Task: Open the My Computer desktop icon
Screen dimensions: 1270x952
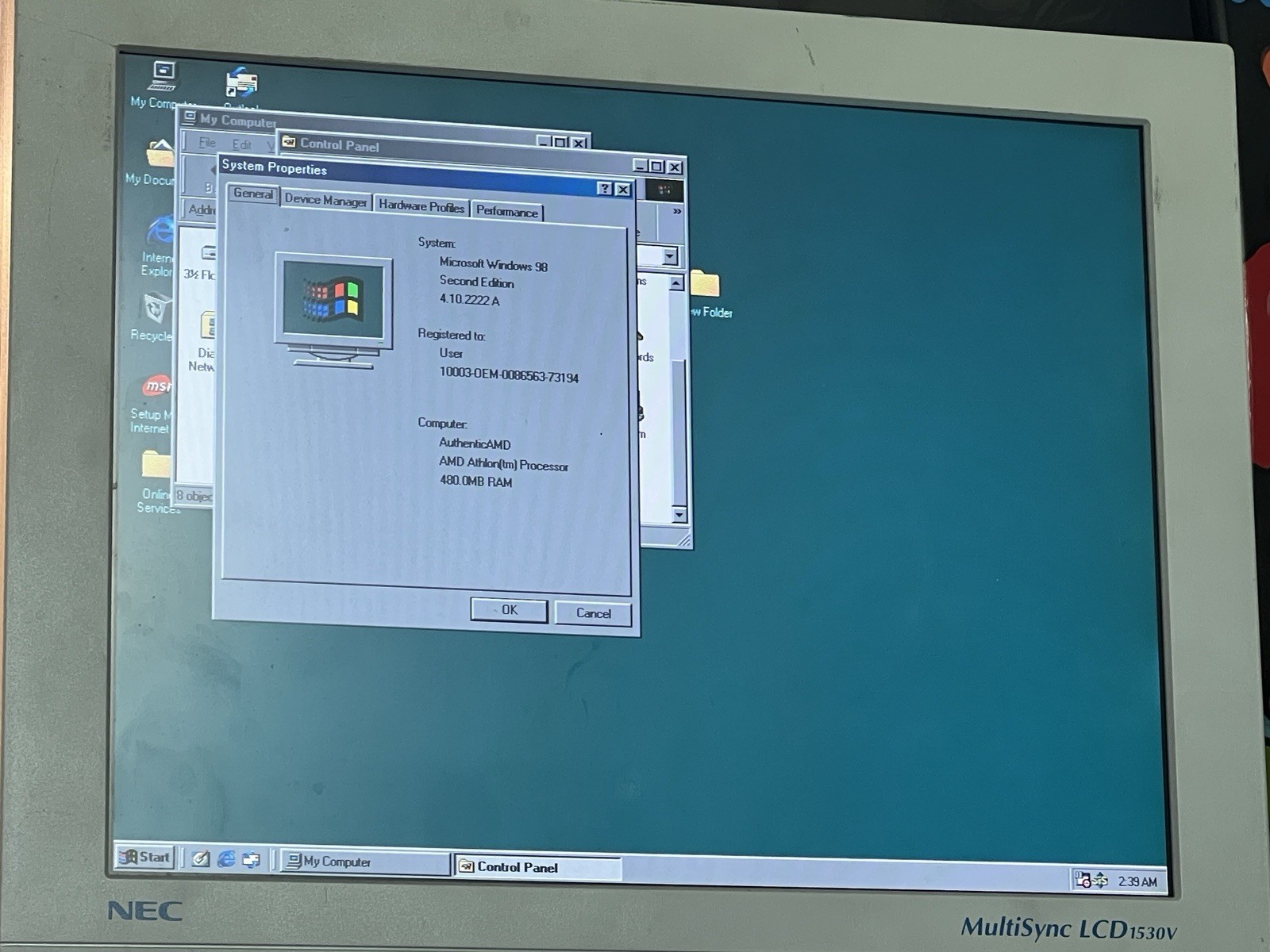Action: point(164,78)
